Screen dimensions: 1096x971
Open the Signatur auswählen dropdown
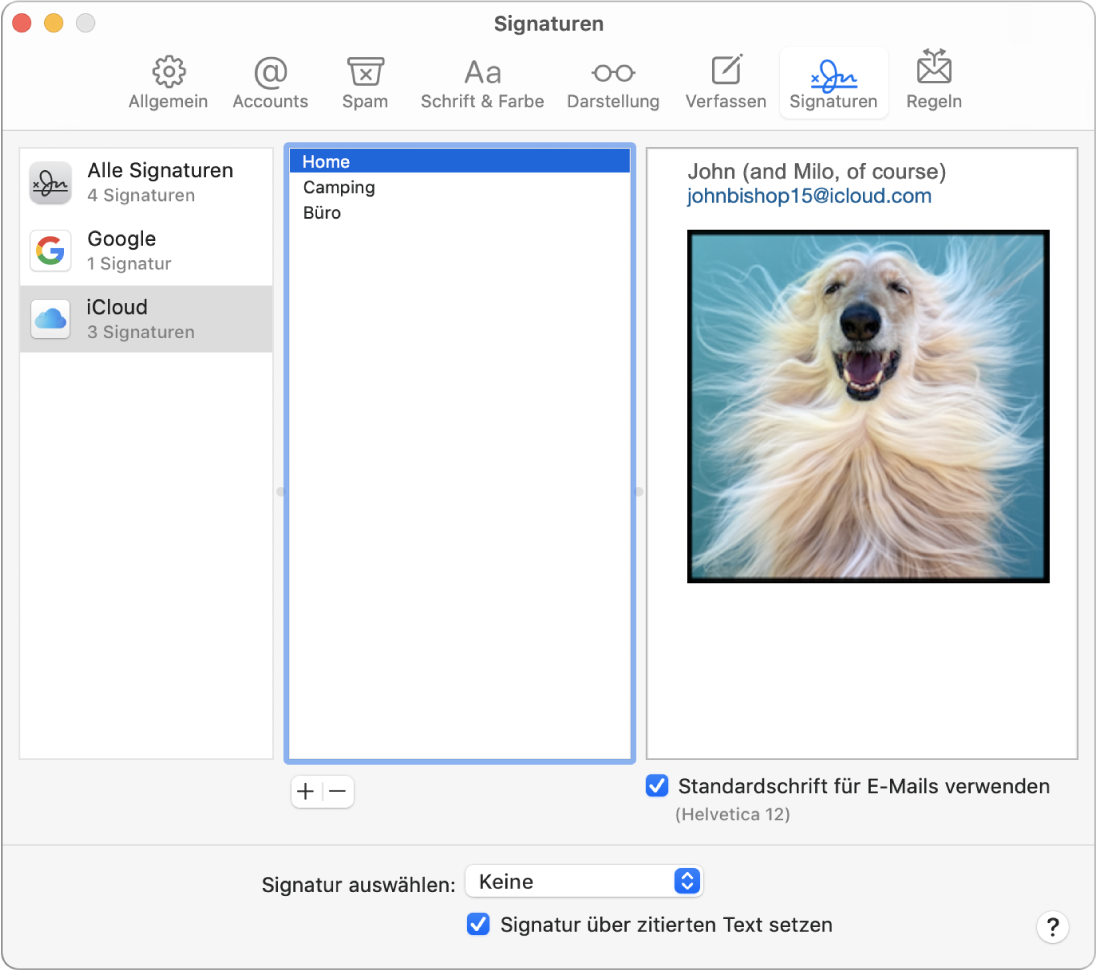coord(584,882)
